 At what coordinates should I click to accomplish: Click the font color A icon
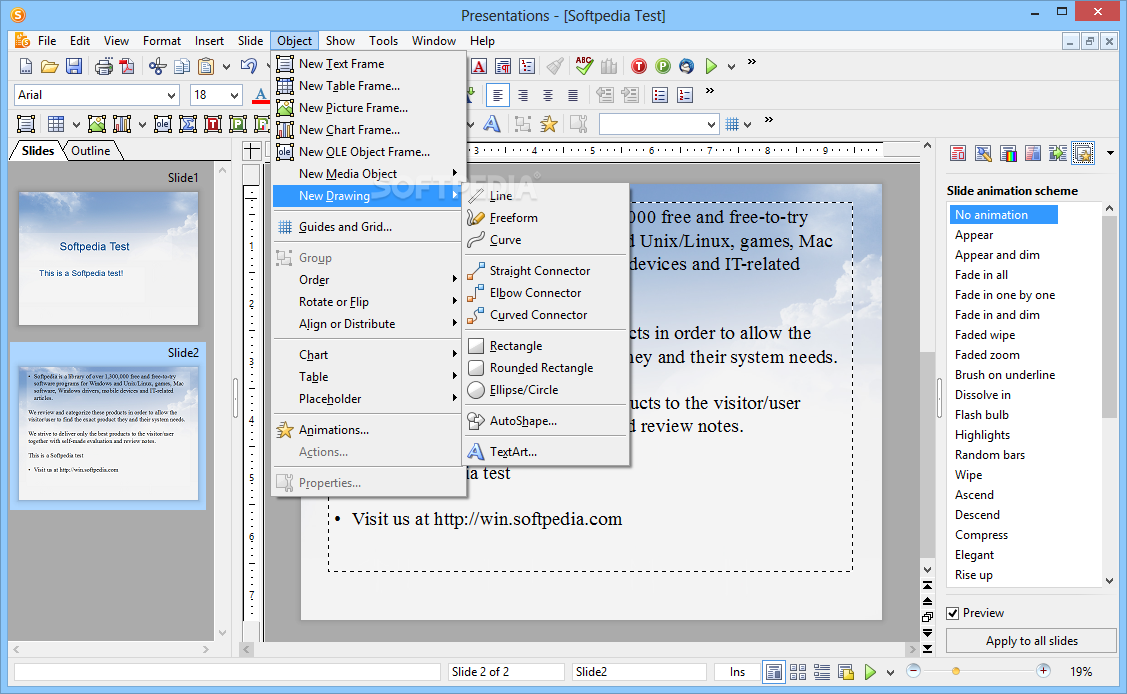(260, 95)
